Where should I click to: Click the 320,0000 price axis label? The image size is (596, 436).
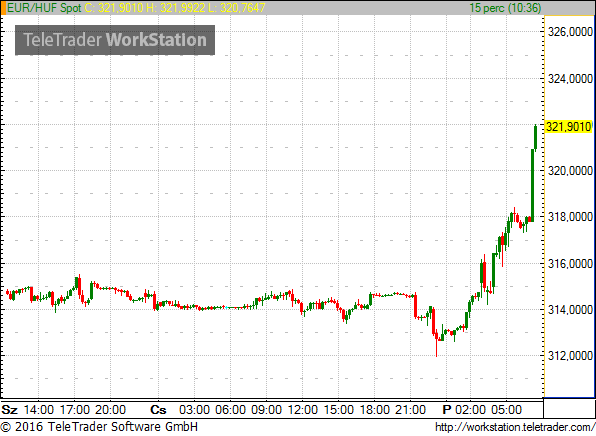tap(570, 171)
